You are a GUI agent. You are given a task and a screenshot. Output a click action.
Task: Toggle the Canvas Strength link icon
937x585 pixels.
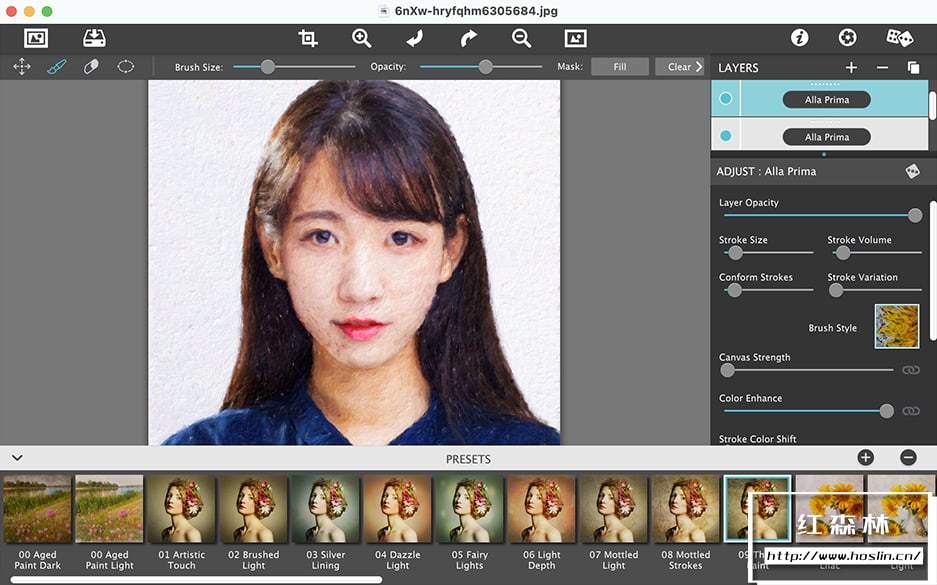(910, 370)
